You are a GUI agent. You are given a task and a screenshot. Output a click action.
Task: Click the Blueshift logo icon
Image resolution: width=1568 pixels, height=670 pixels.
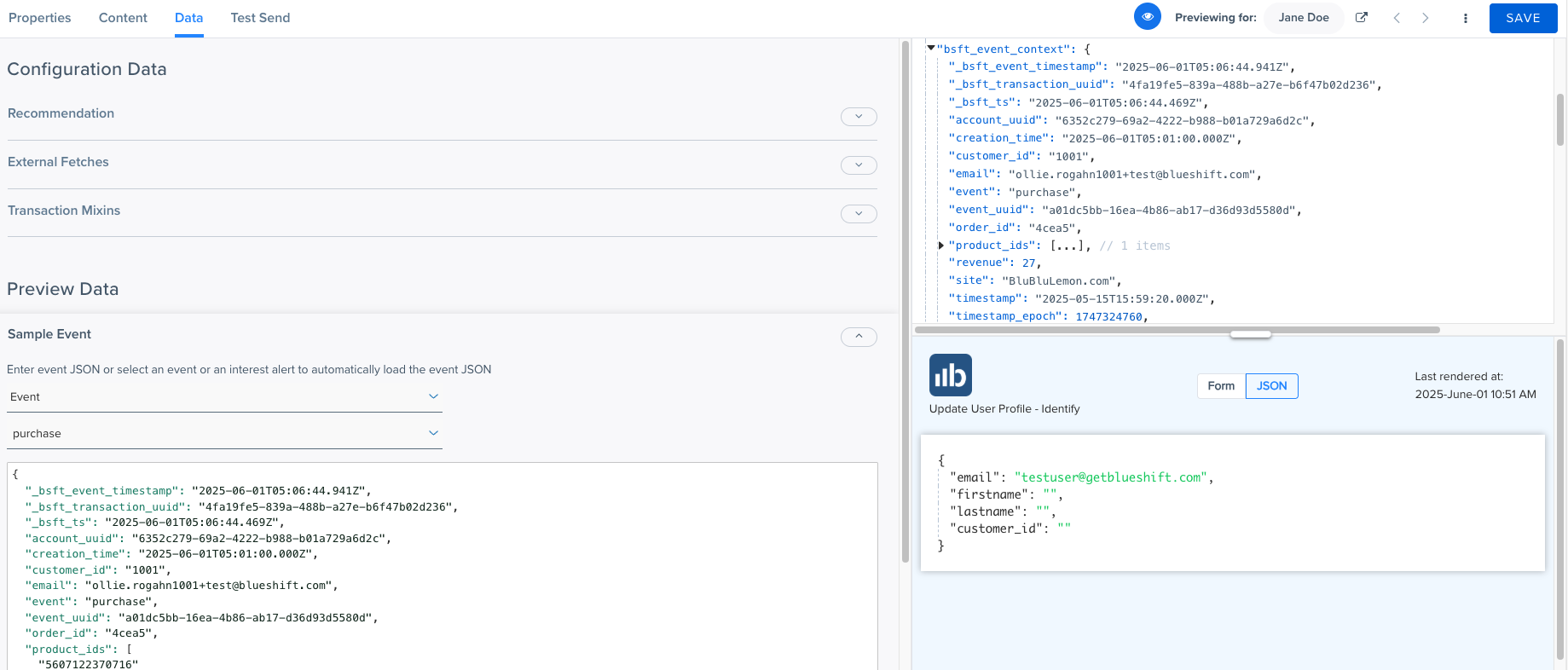tap(951, 375)
